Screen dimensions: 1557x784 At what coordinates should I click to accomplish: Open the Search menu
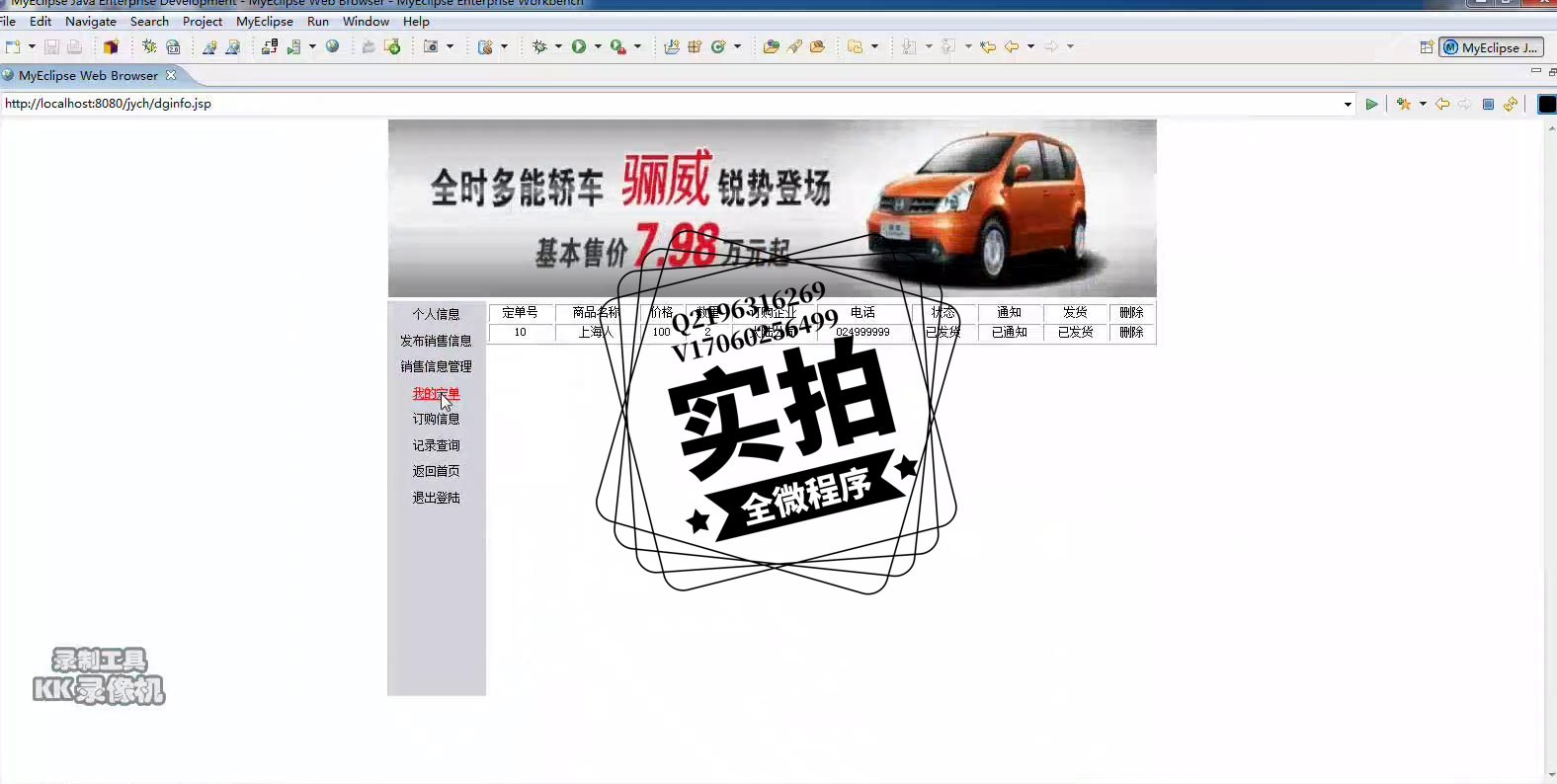click(149, 21)
